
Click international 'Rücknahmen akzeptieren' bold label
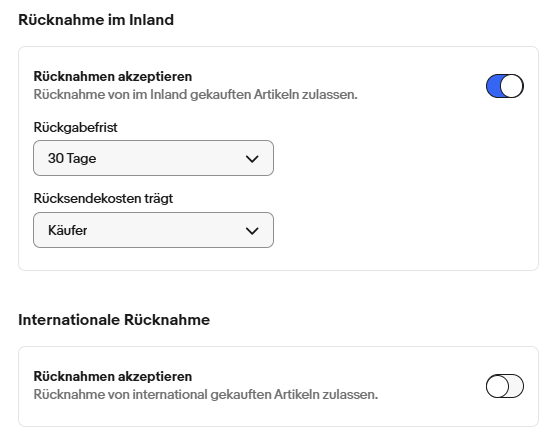point(113,376)
